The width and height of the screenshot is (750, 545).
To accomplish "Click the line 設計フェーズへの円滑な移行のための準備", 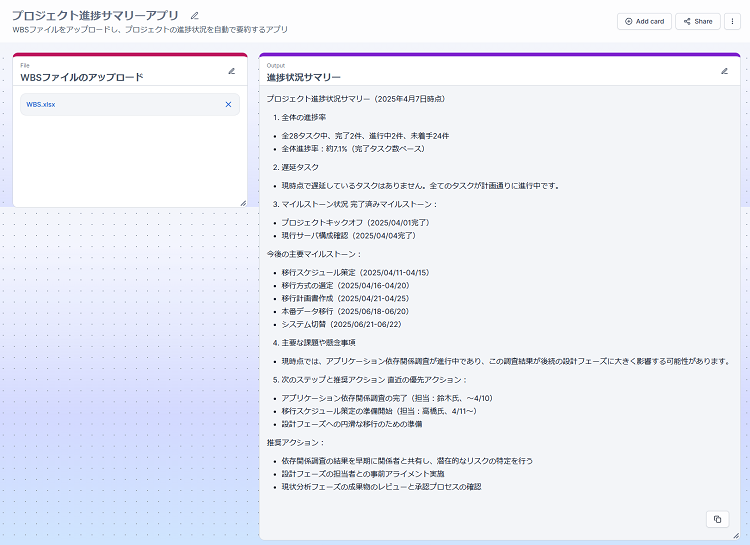I will (352, 424).
